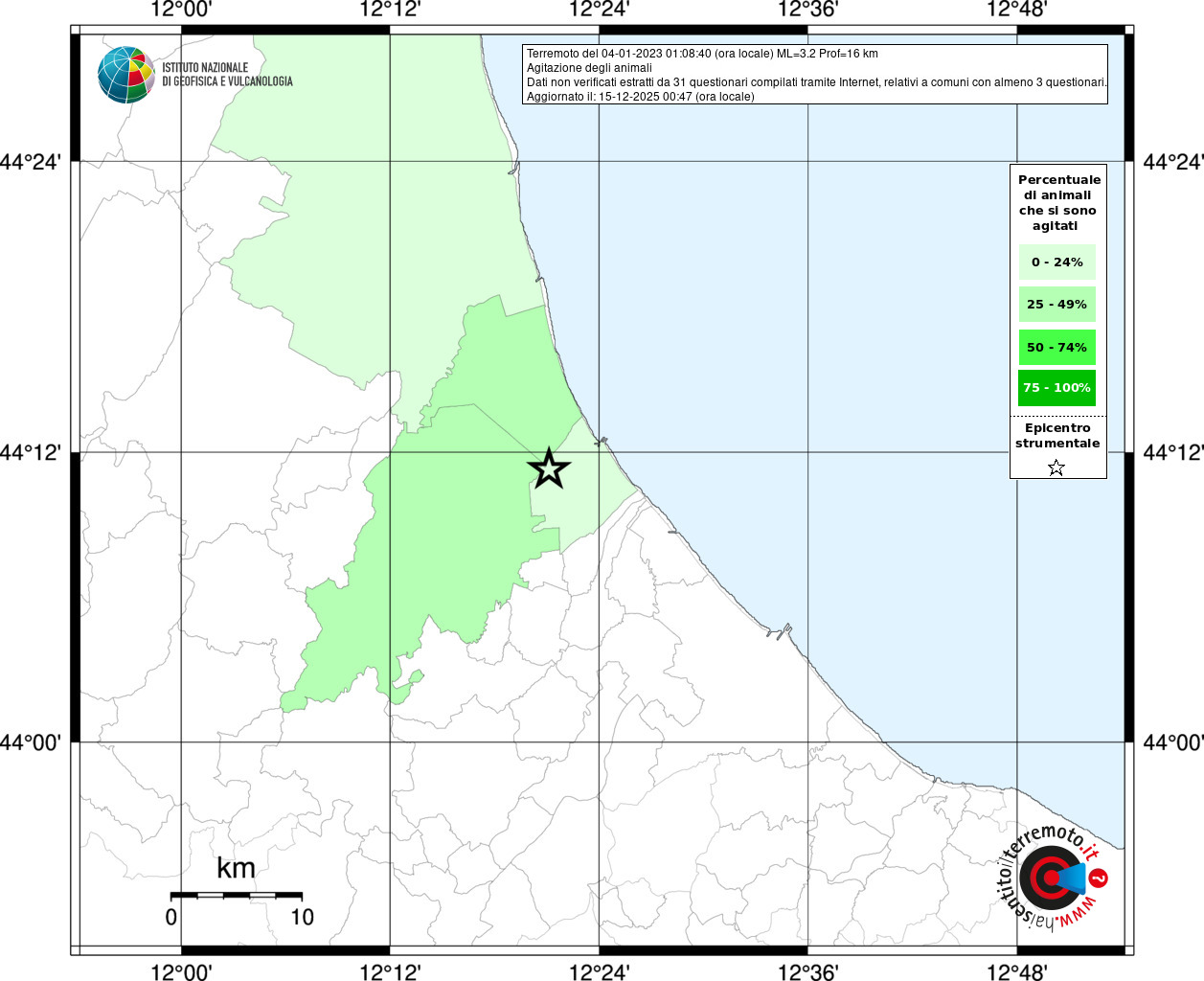Click the right latitude label 44°24'

pos(1173,162)
